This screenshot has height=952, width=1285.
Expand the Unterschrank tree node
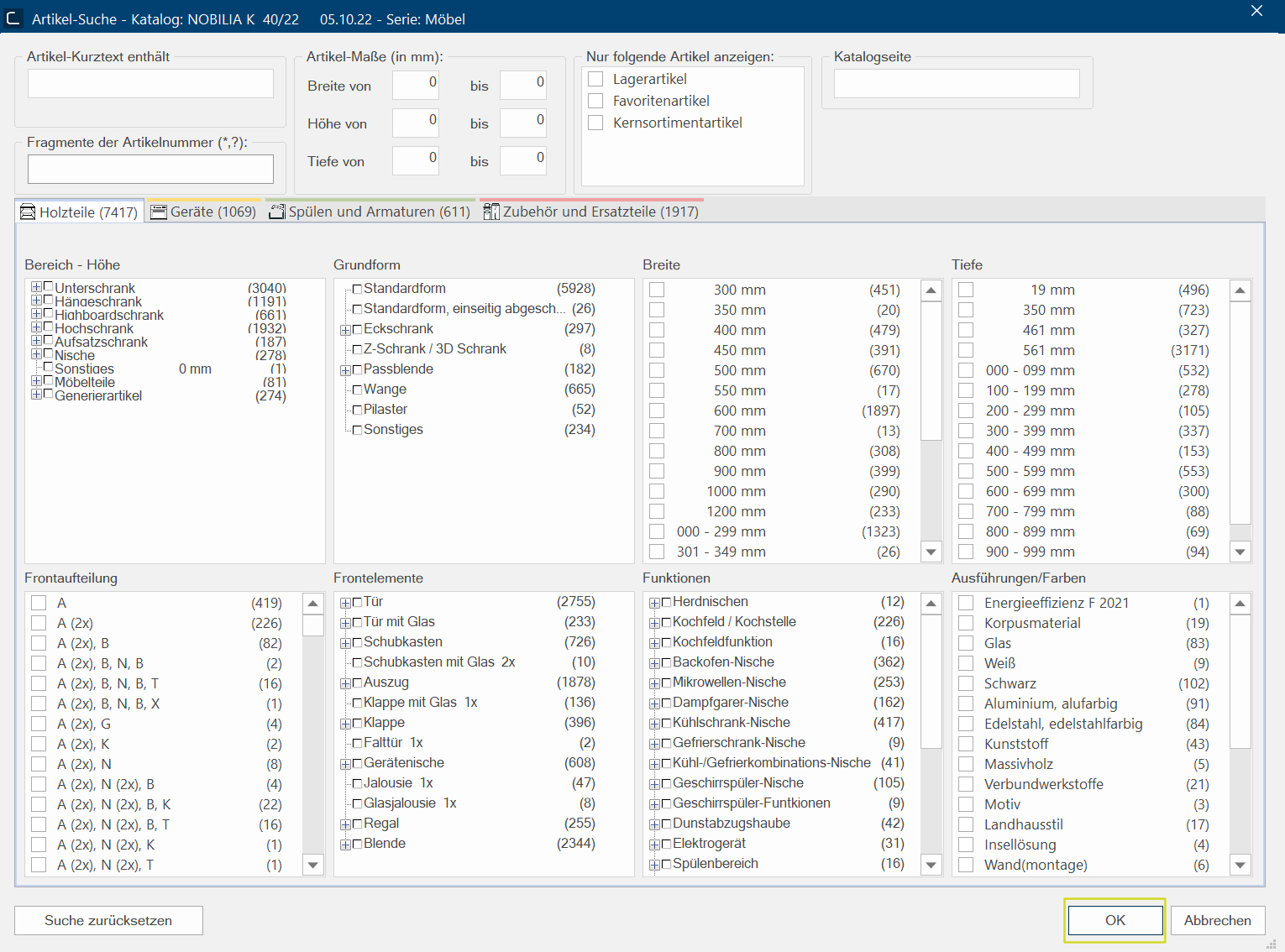[x=36, y=287]
